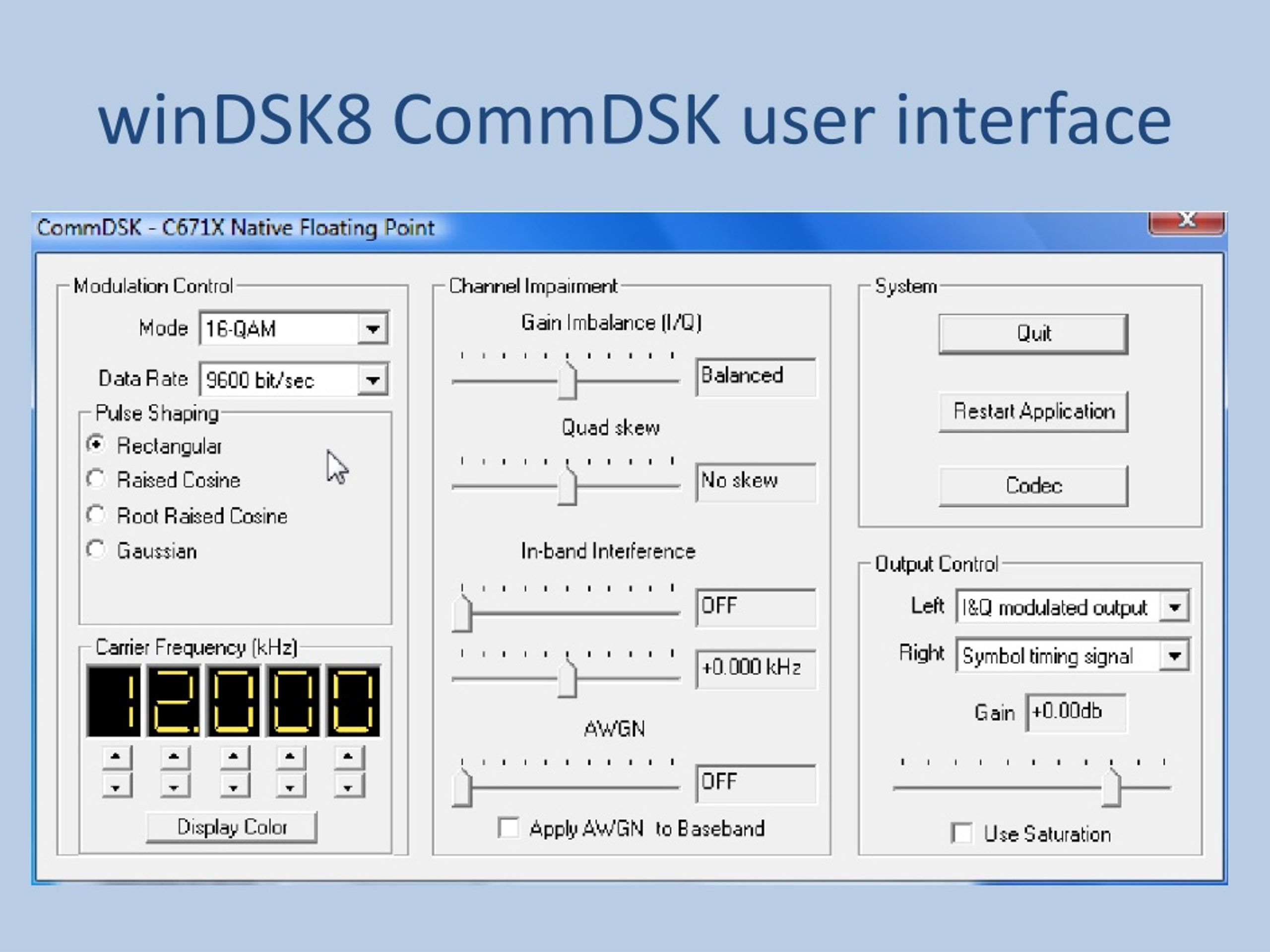Click the Gain Imbalance slider thumb

tap(567, 380)
